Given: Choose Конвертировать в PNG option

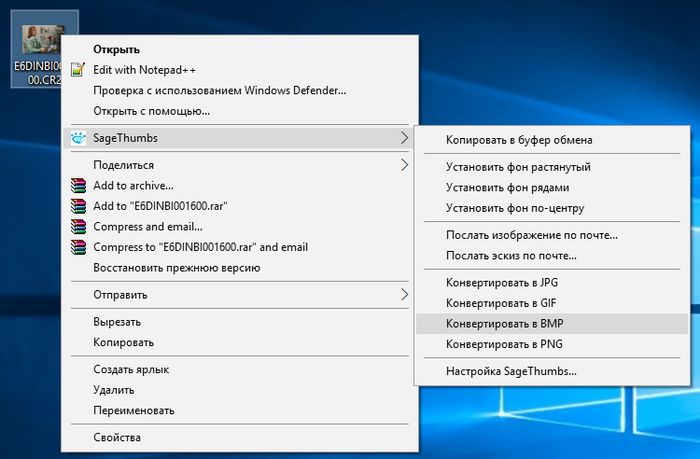Looking at the screenshot, I should point(505,344).
